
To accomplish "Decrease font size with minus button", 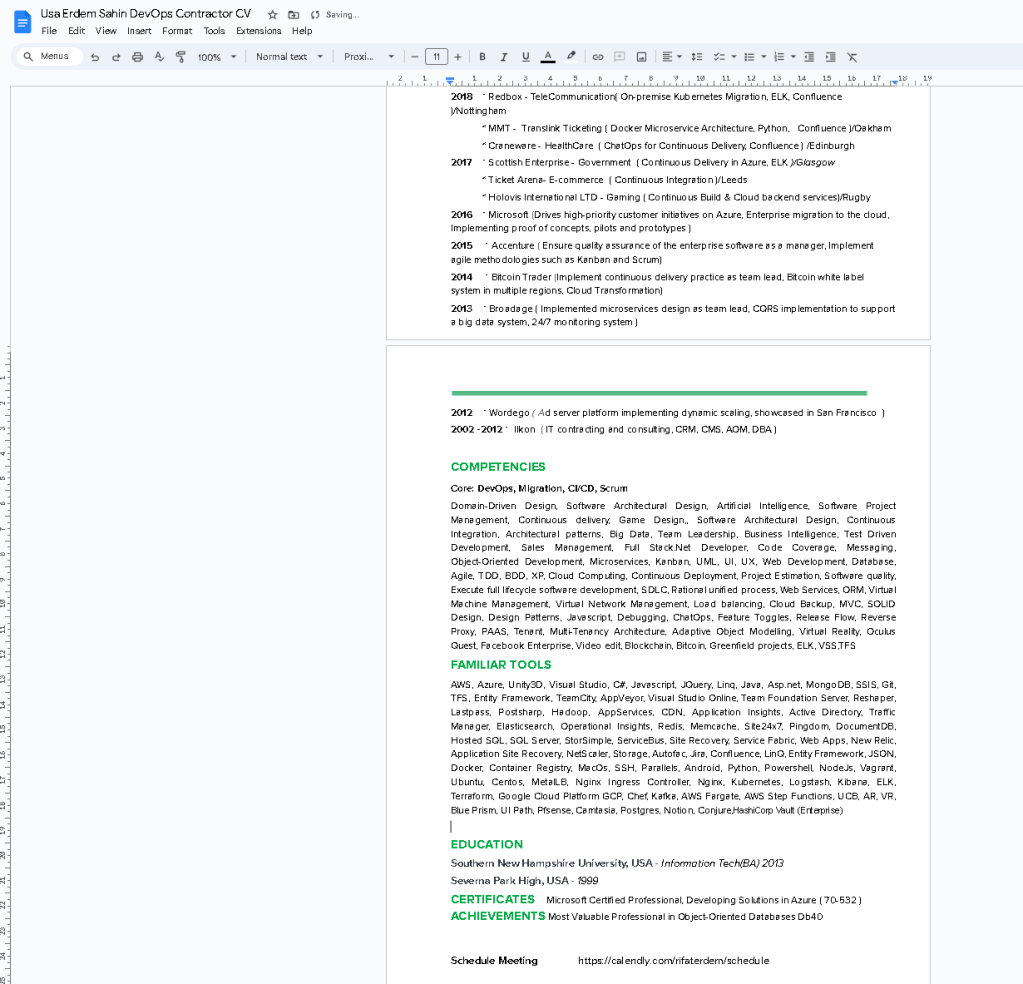I will pos(414,57).
